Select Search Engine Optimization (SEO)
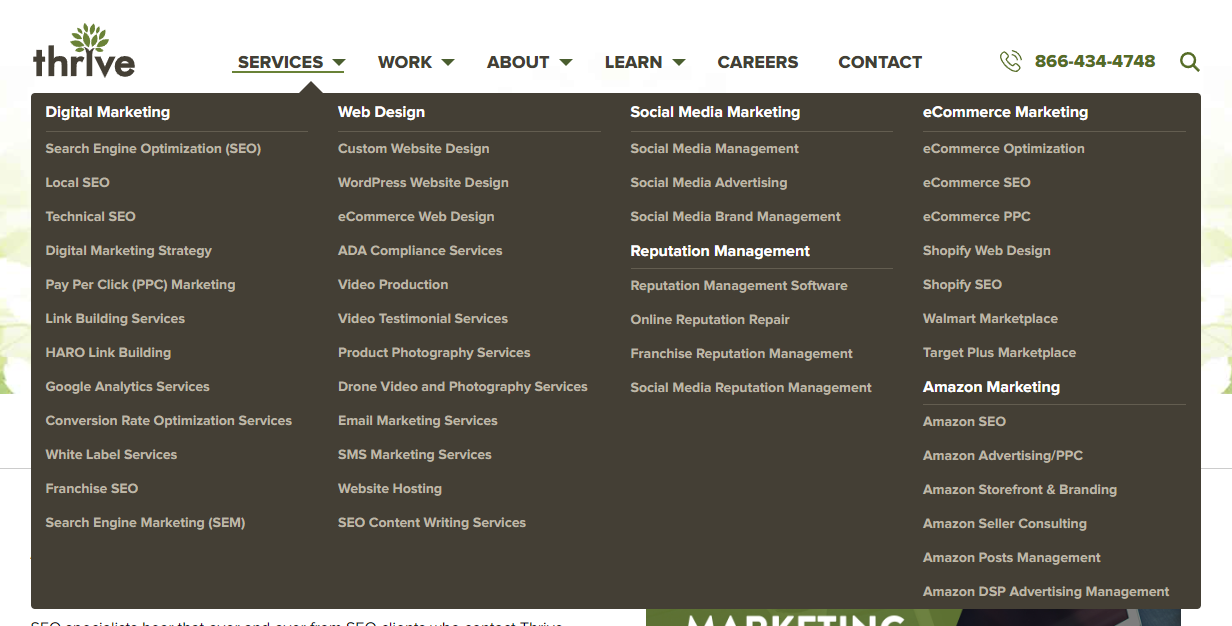Viewport: 1232px width, 626px height. point(153,149)
